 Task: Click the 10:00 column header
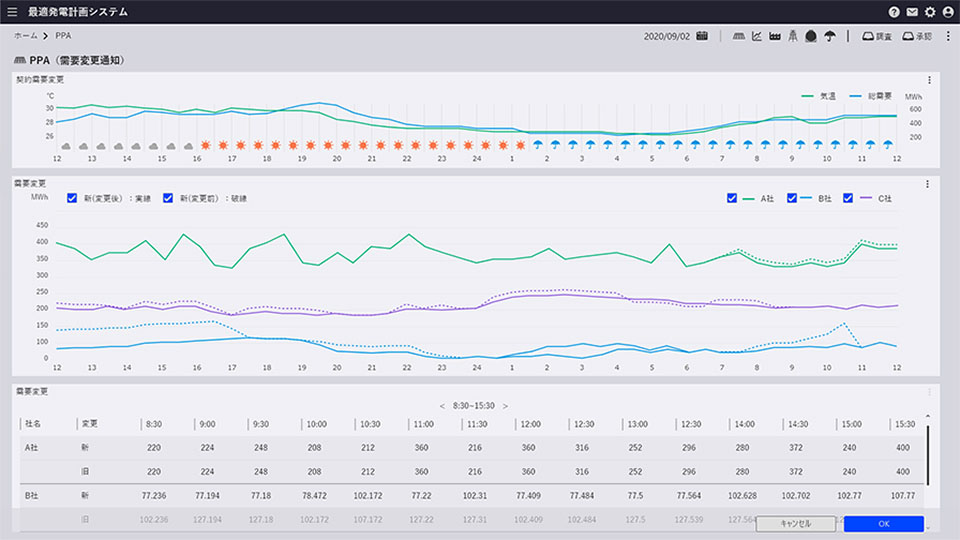(317, 424)
